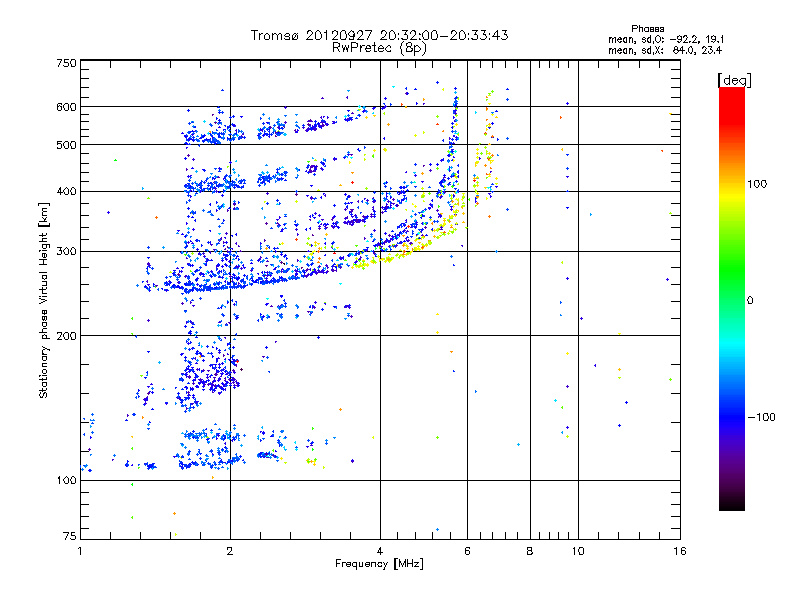Click the plot title 'Tromsø 20120927 20:32:00-20:33:43'

point(379,35)
